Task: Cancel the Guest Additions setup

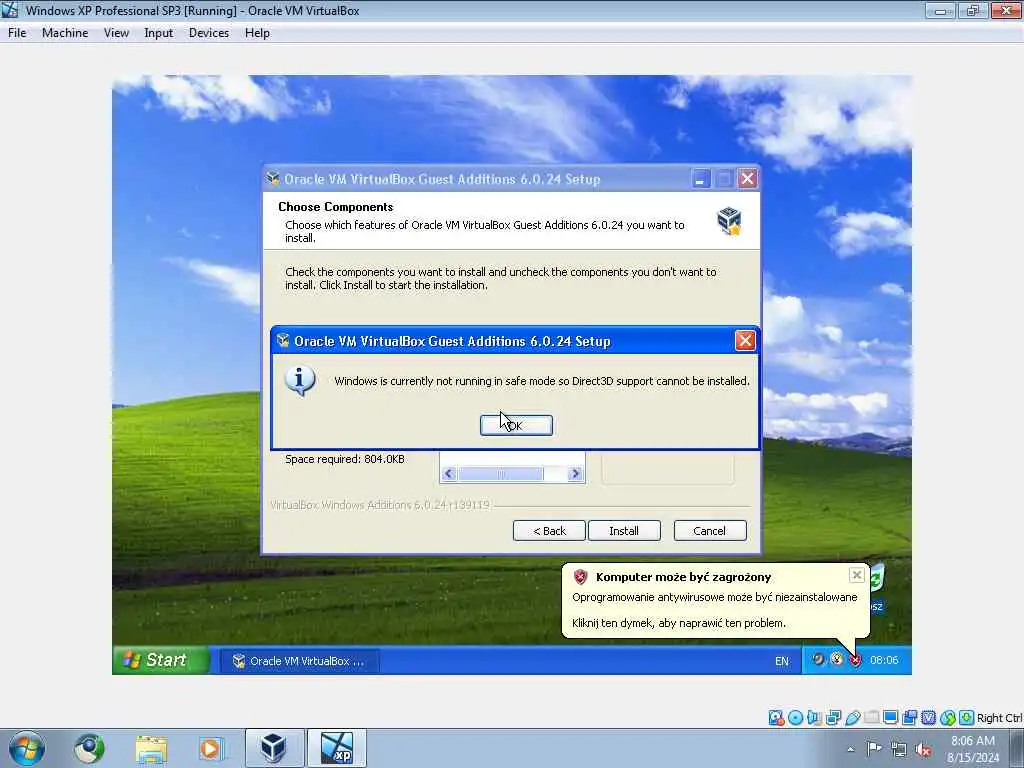Action: [709, 530]
